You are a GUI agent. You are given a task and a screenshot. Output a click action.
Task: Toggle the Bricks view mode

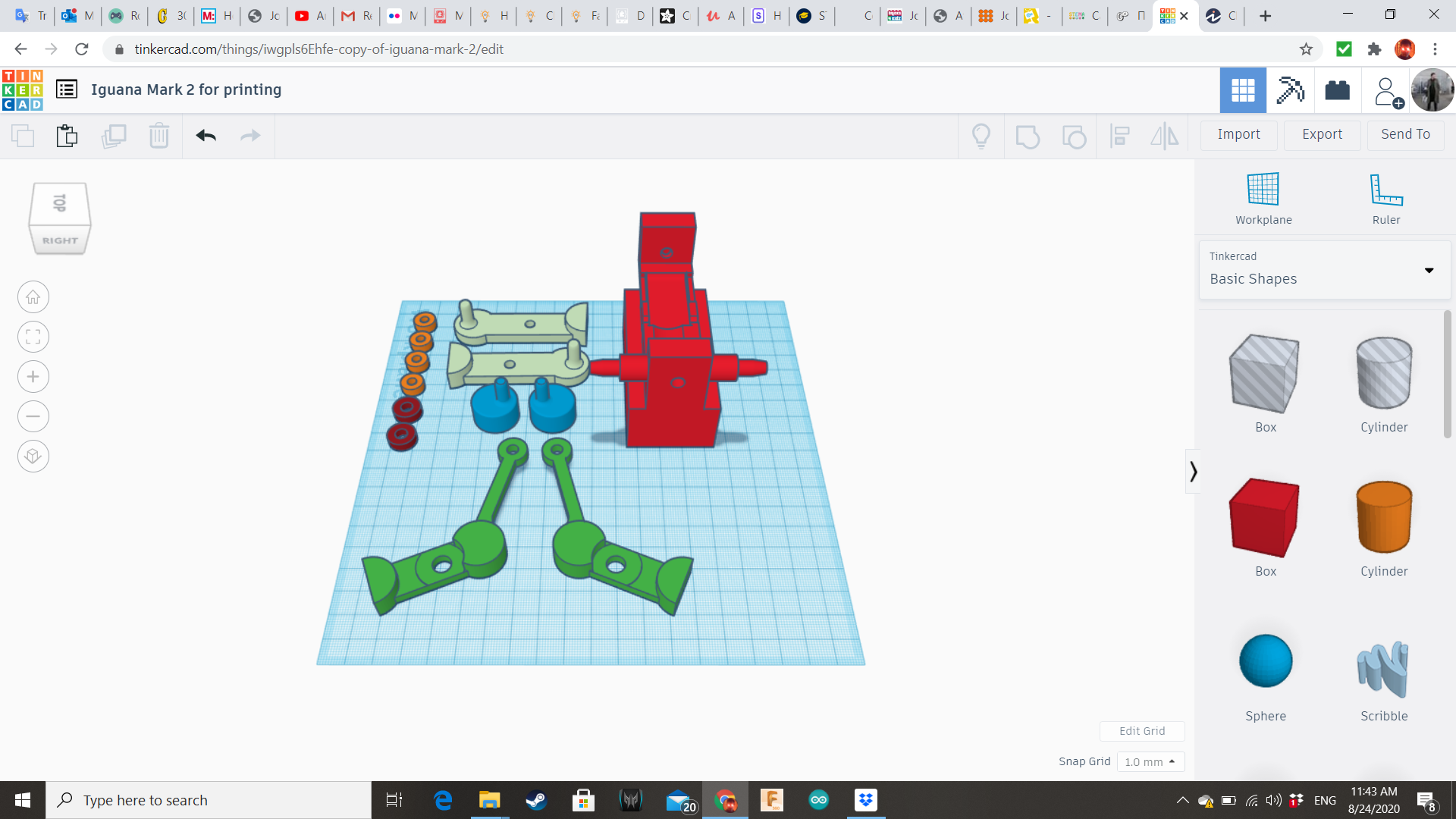click(x=1337, y=90)
